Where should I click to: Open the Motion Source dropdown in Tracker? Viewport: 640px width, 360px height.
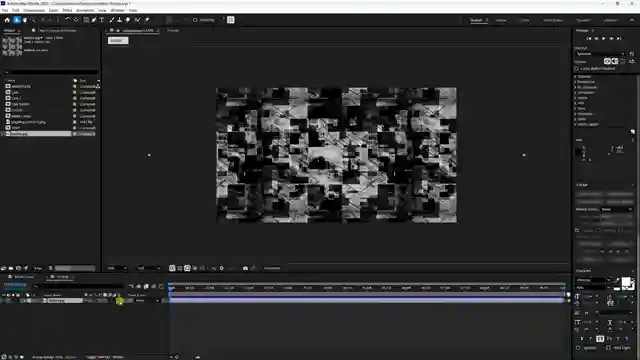coord(617,209)
